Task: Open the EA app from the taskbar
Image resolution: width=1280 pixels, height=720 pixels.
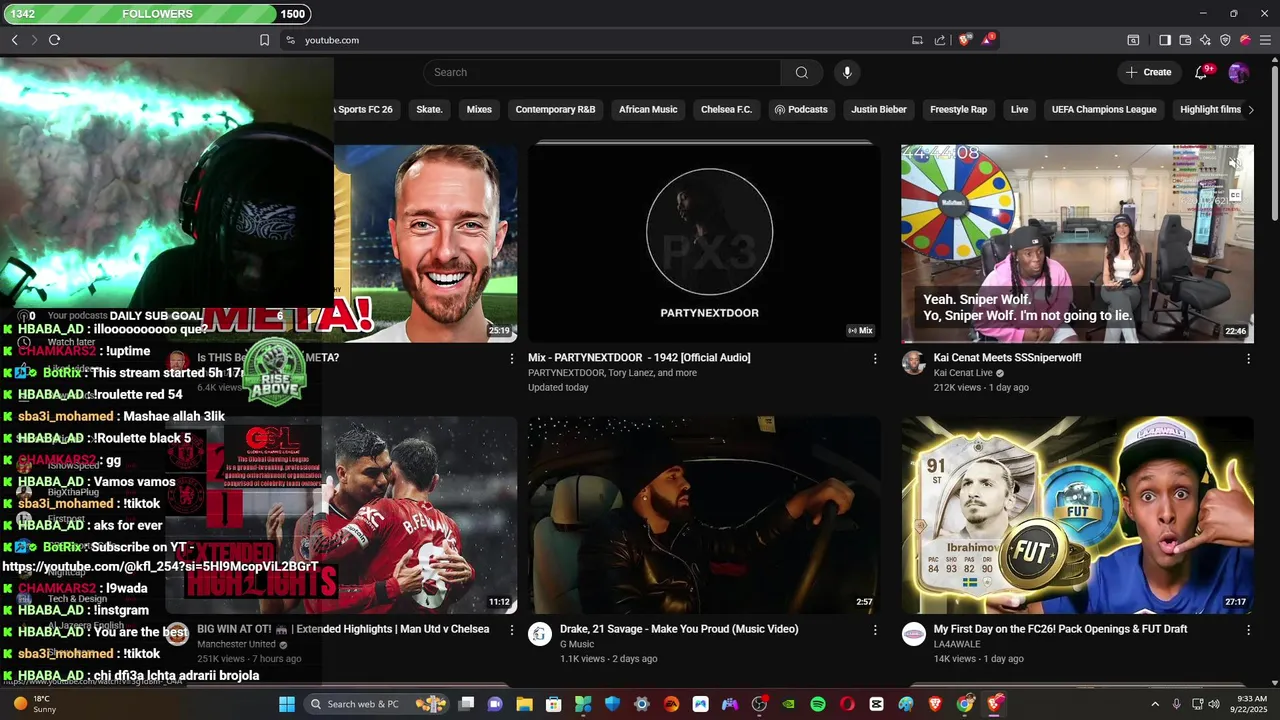Action: click(671, 704)
